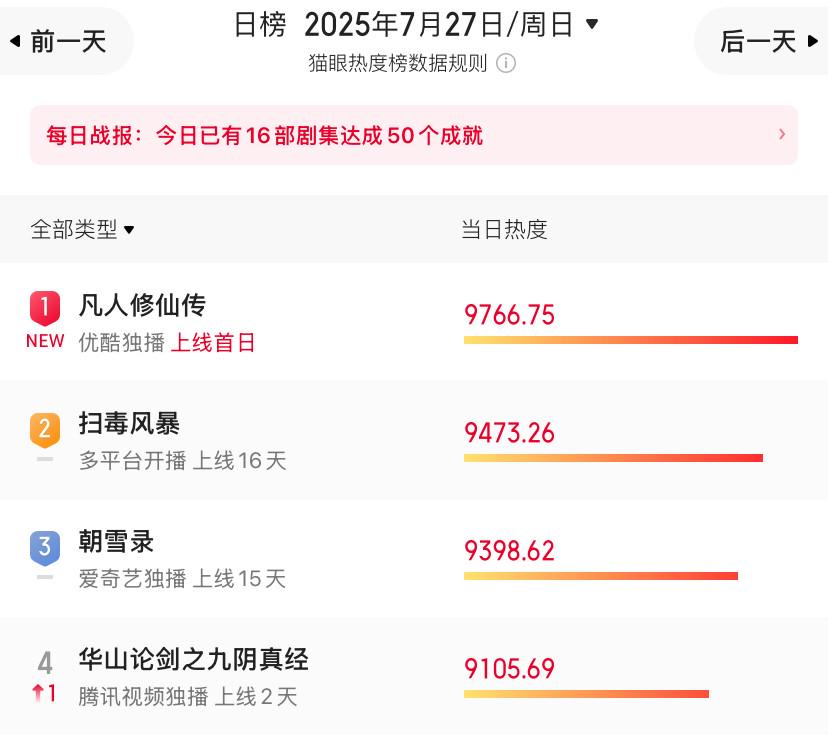The width and height of the screenshot is (828, 755).
Task: Click the 日榜 label
Action: coord(260,25)
